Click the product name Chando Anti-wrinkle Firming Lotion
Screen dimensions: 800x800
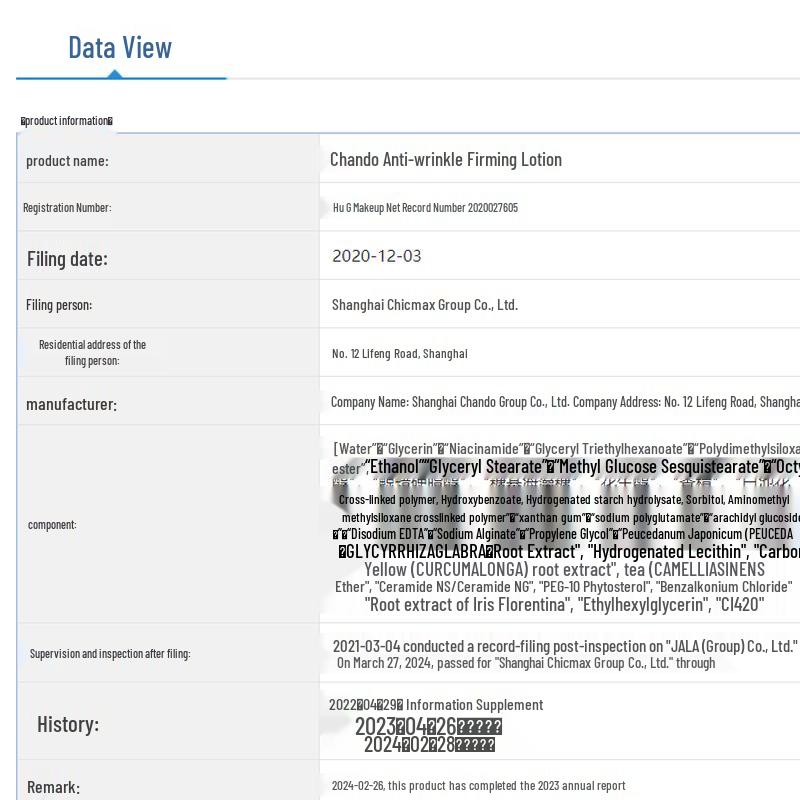point(445,160)
